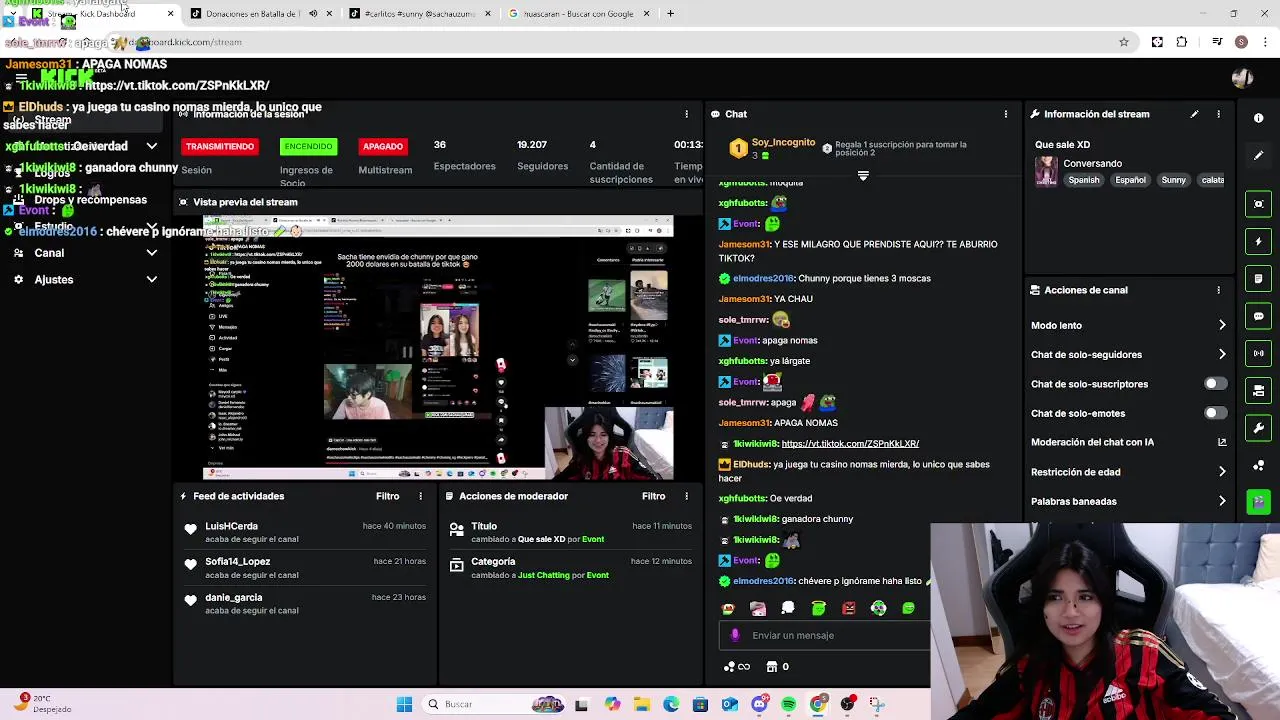Toggle the broadcast signal panel icon
The image size is (1280, 720).
pos(1258,353)
